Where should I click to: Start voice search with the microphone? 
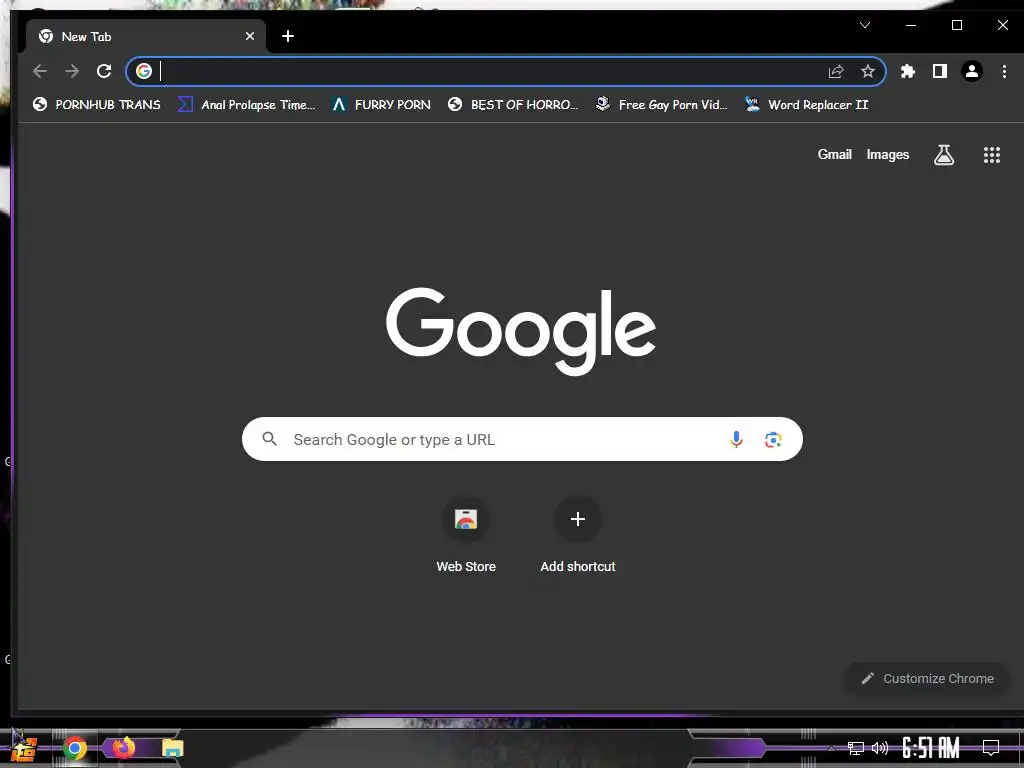pyautogui.click(x=736, y=439)
